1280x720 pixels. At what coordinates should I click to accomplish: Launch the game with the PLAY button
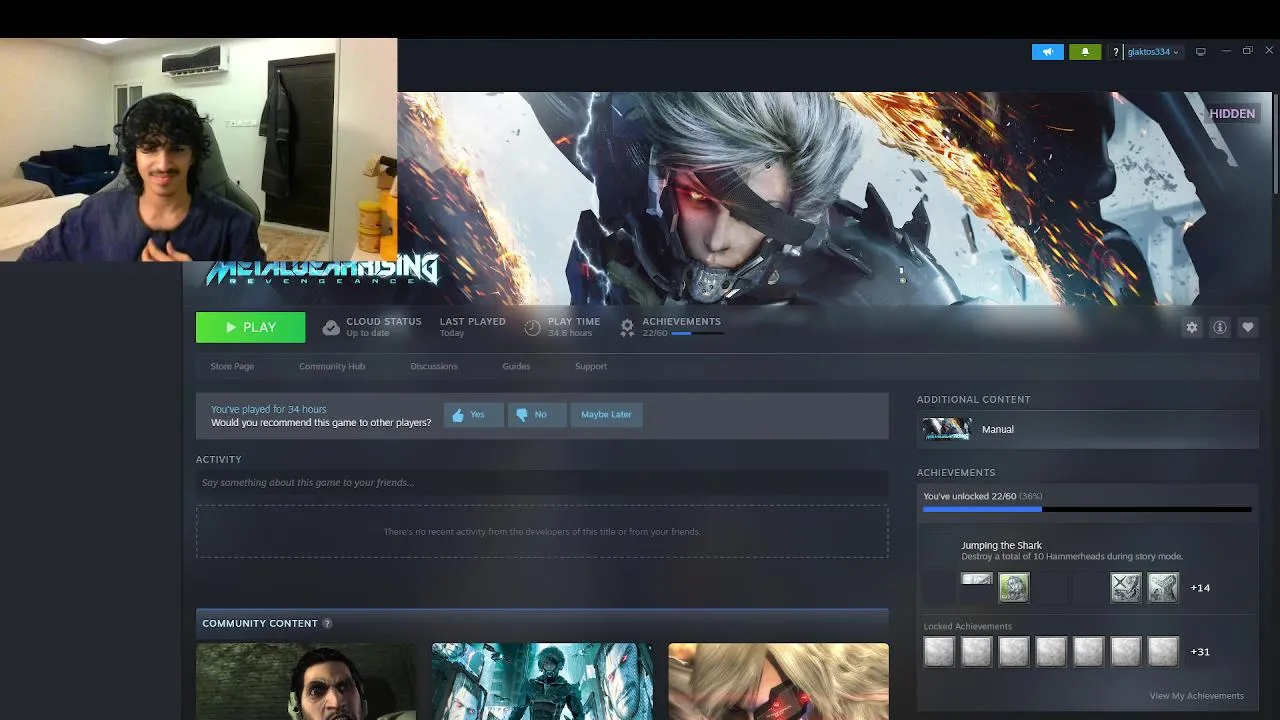(x=251, y=327)
